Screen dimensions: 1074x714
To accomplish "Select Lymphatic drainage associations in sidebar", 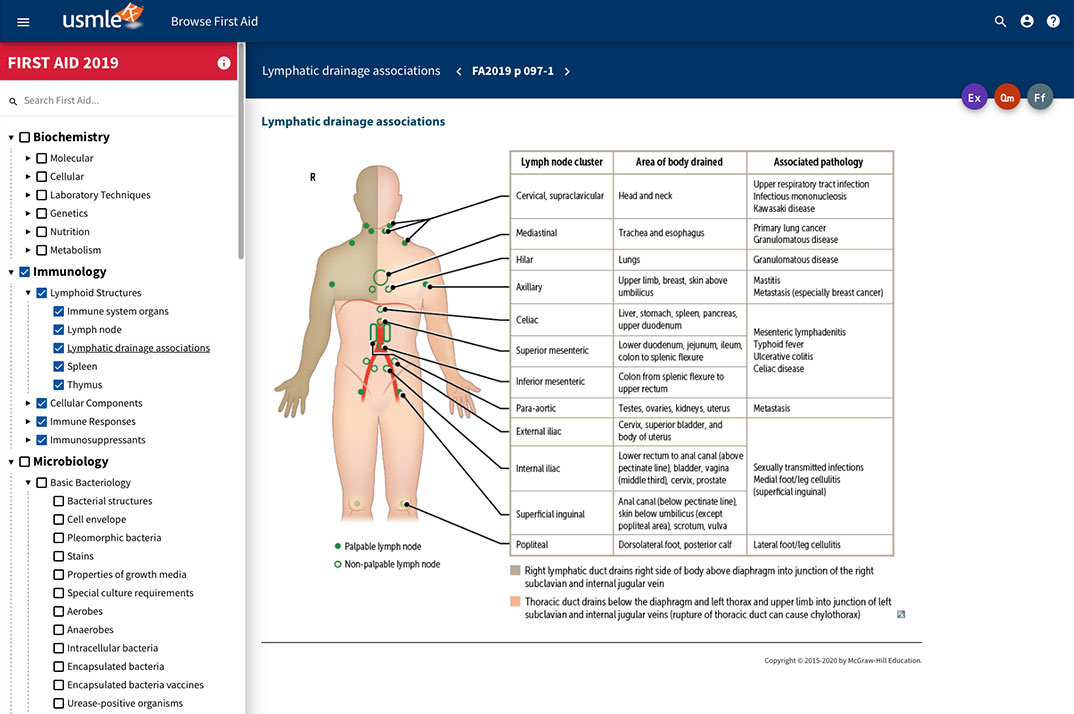I will [x=138, y=348].
